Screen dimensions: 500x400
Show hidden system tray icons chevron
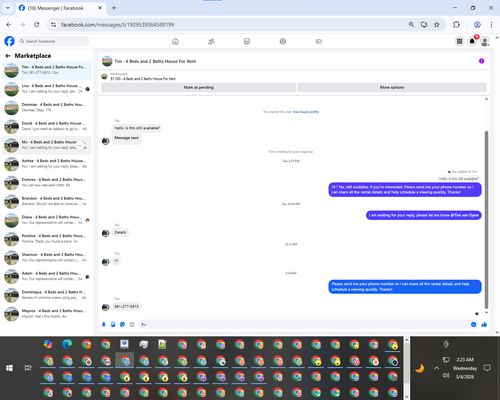click(x=437, y=368)
